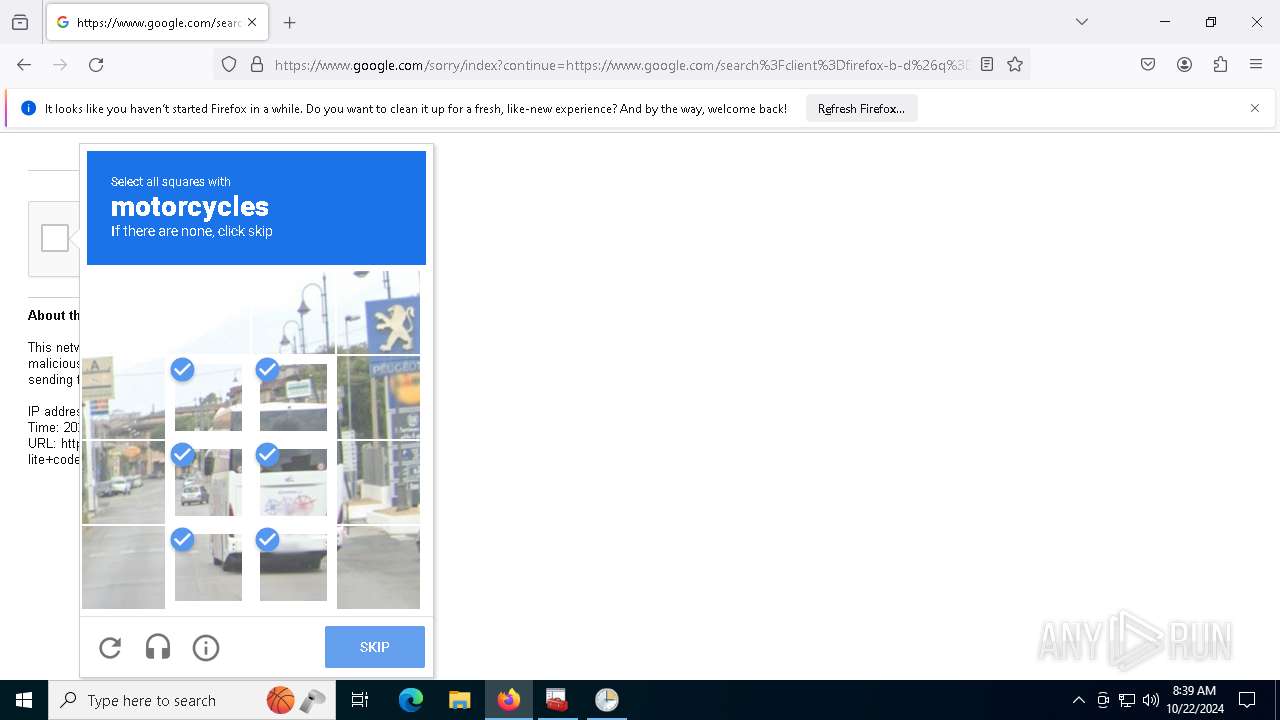Switch to Firefox taskbar icon
The height and width of the screenshot is (720, 1280).
tap(509, 700)
